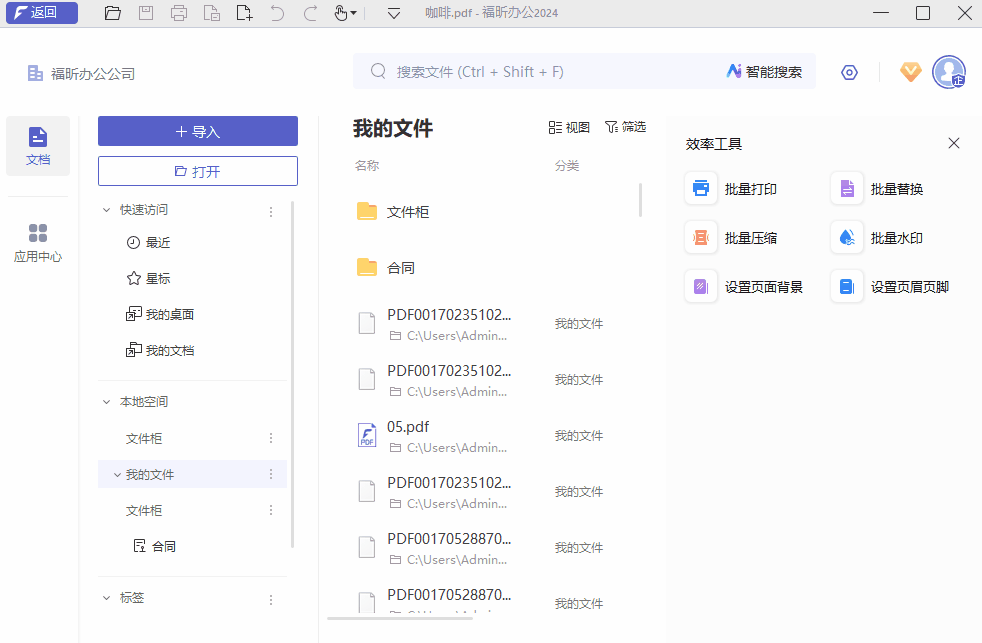Open the 视图 view switcher
Image resolution: width=982 pixels, height=643 pixels.
[x=570, y=127]
